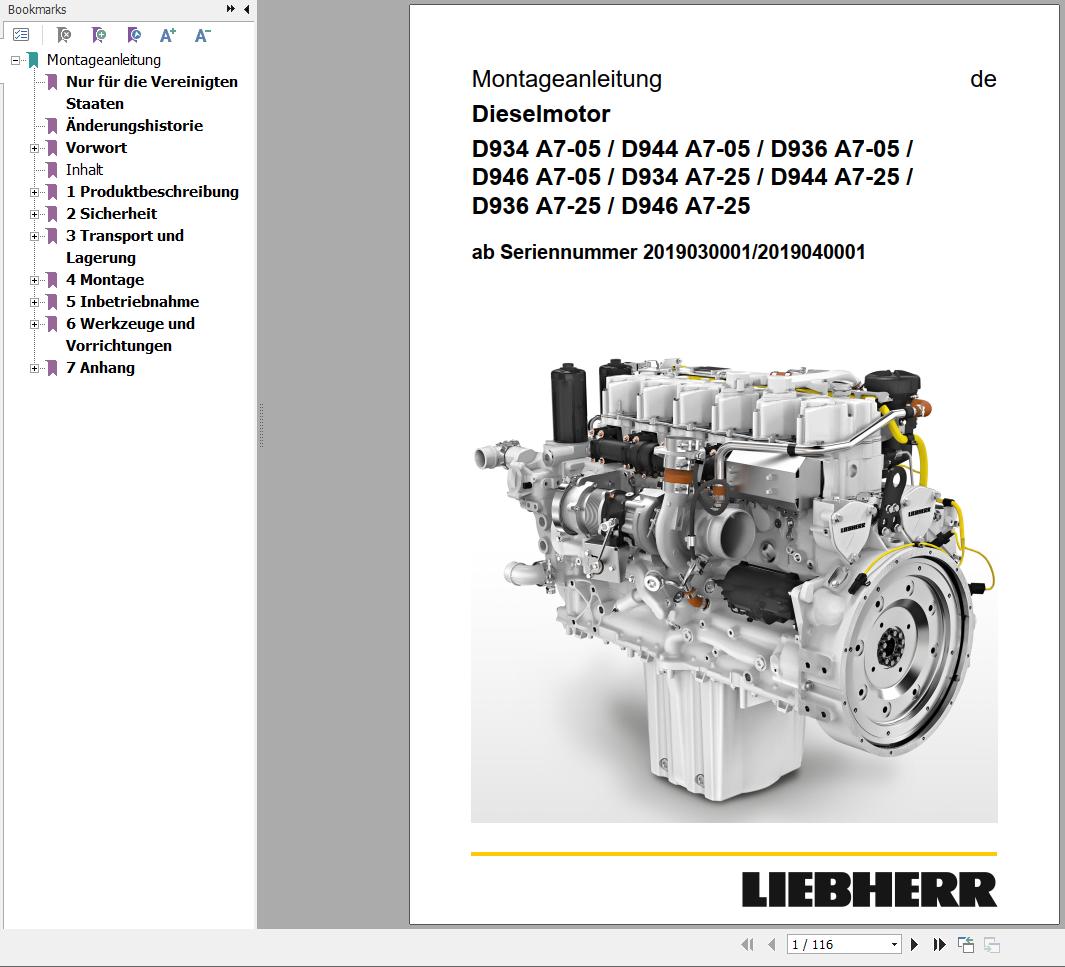Expand the 4 Montage bookmark
Image resolution: width=1065 pixels, height=967 pixels.
[x=34, y=280]
